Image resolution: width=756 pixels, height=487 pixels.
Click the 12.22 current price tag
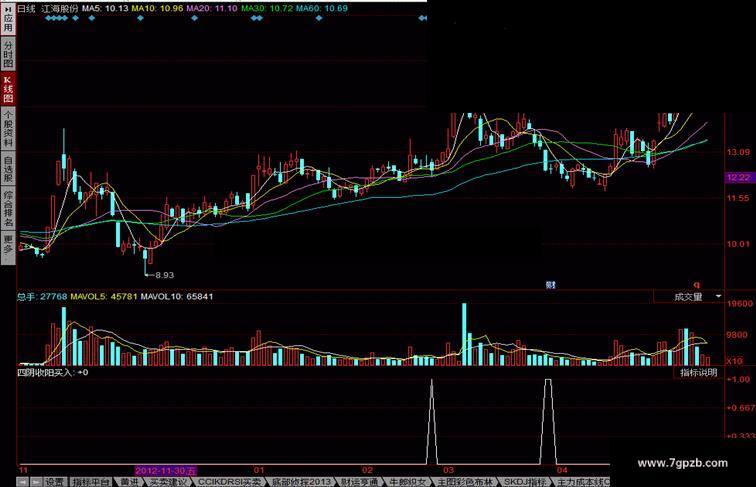pos(739,178)
